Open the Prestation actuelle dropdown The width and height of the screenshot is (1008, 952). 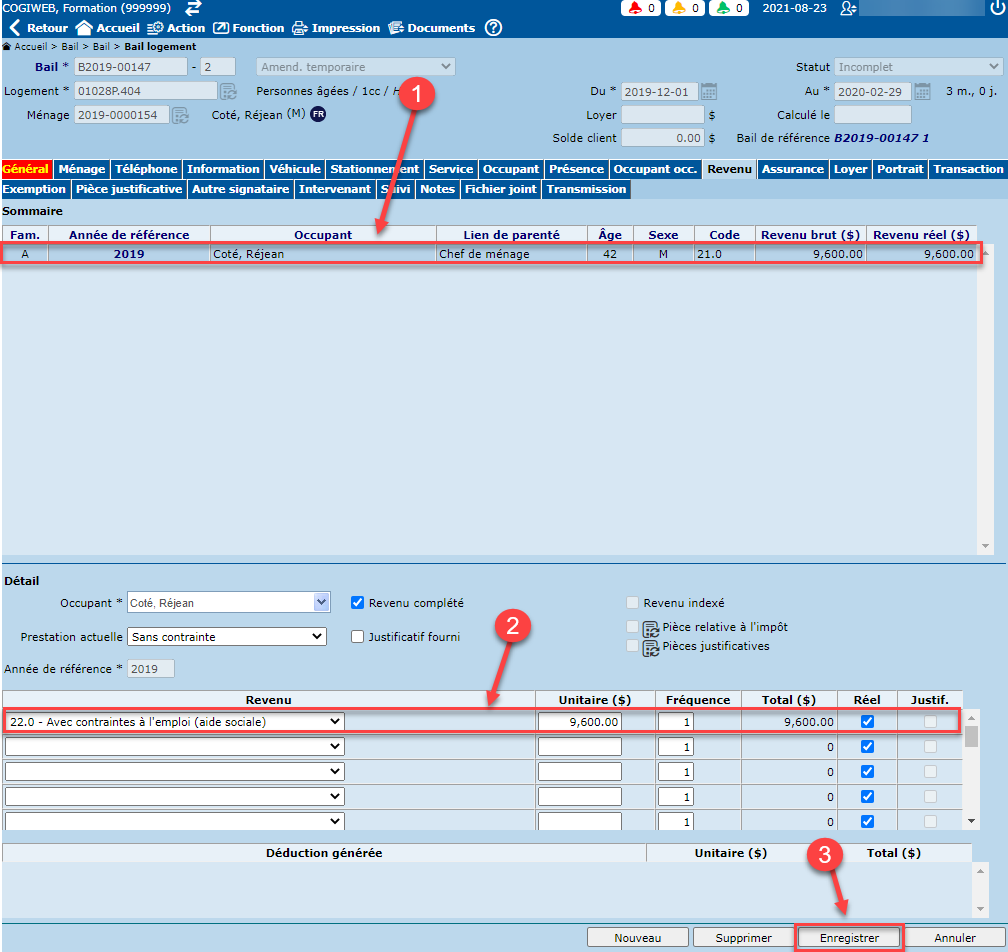pyautogui.click(x=317, y=637)
